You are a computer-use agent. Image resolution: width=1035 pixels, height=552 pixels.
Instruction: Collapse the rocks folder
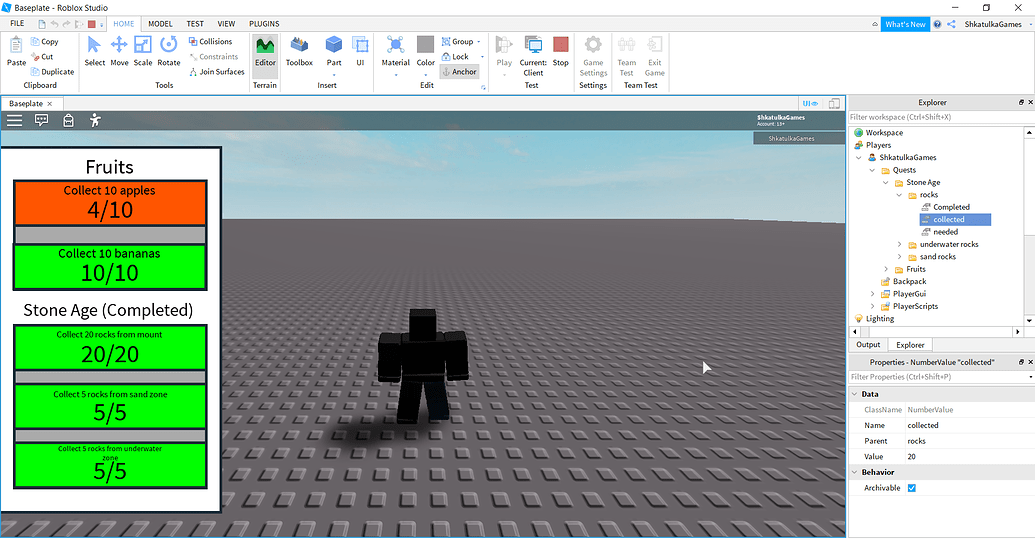pos(899,195)
